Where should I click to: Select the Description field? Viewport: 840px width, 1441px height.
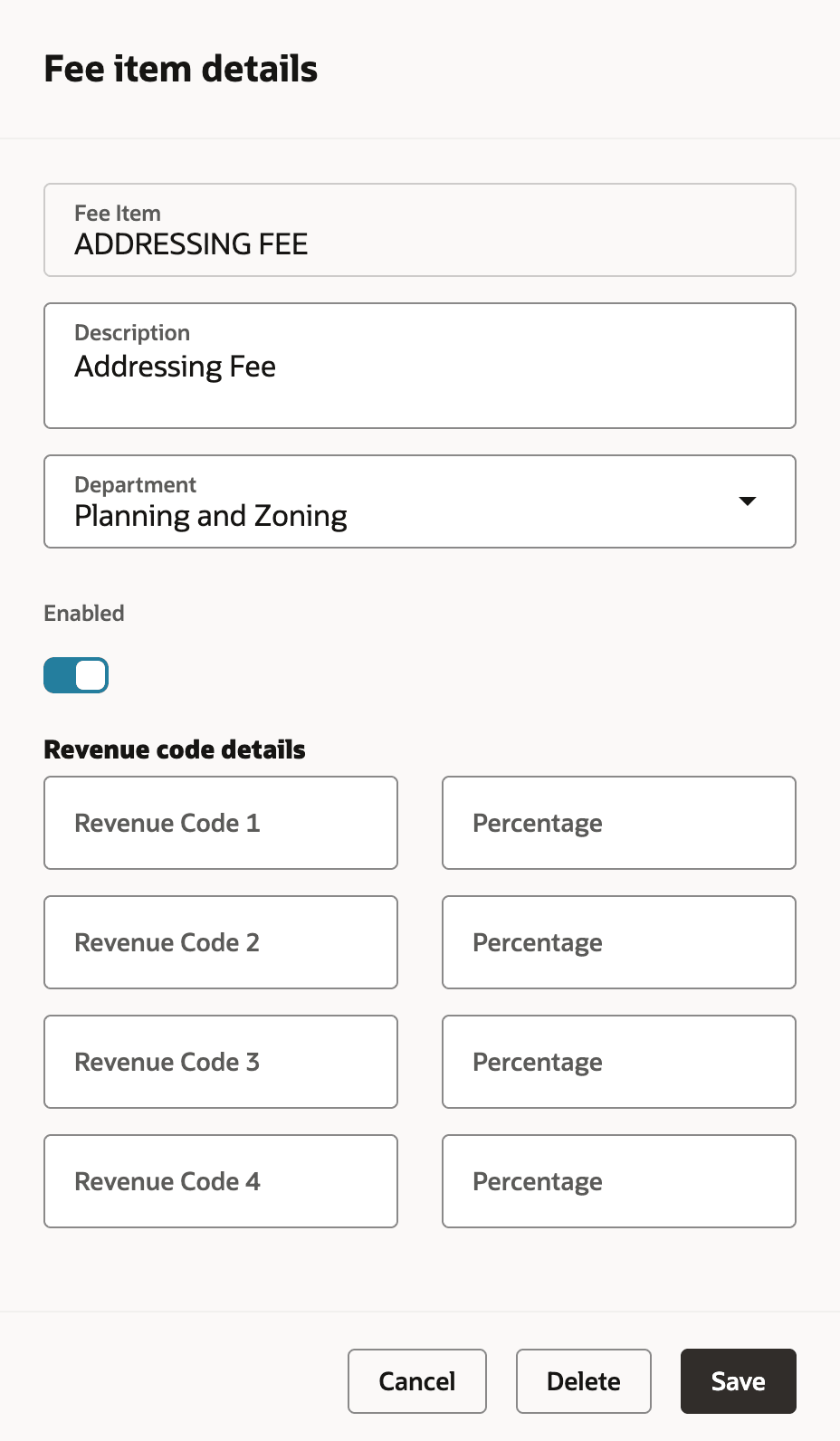tap(420, 366)
